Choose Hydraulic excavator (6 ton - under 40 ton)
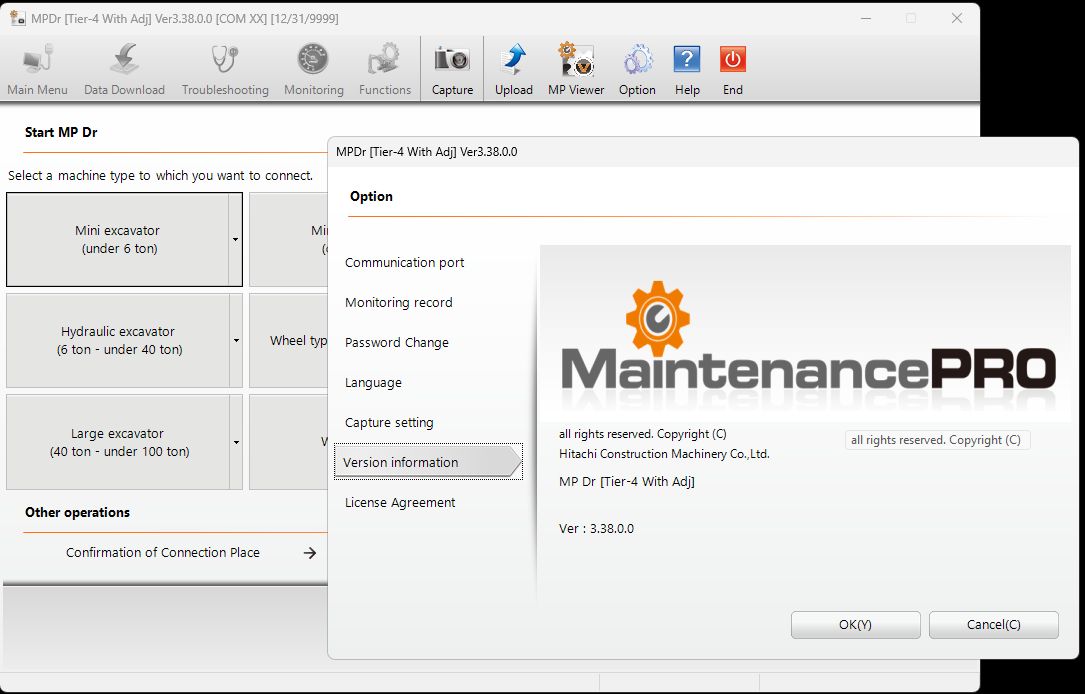The width and height of the screenshot is (1085, 694). click(x=118, y=340)
